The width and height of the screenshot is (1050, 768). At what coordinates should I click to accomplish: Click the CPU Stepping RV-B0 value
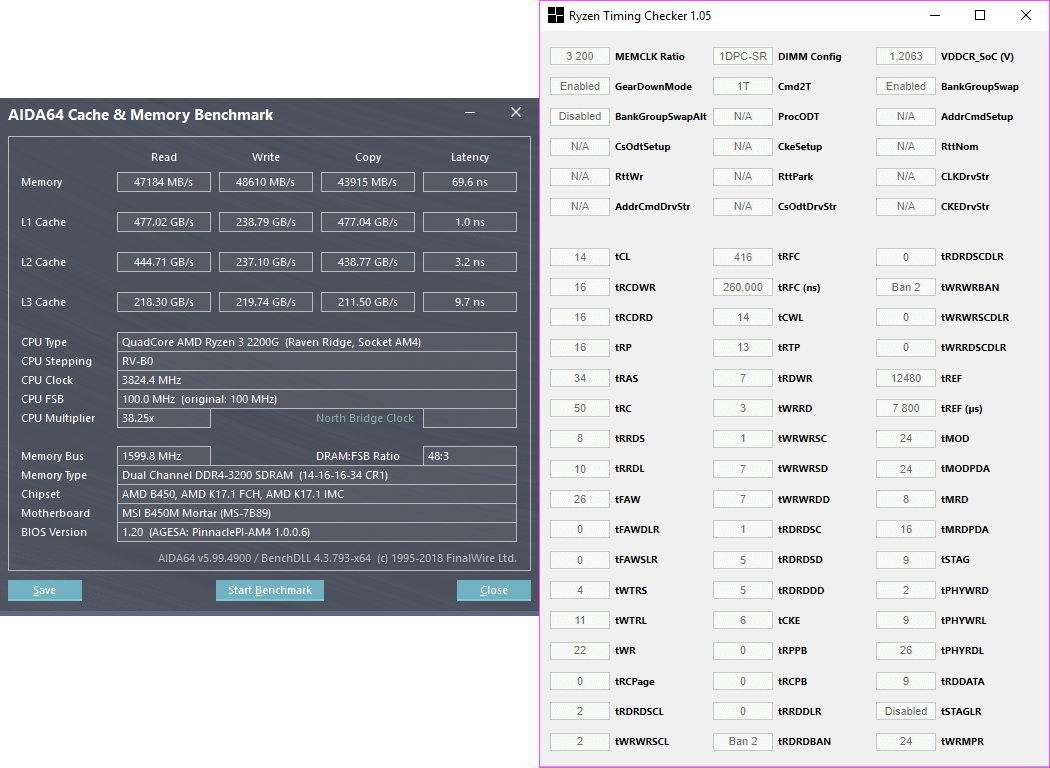pos(317,361)
